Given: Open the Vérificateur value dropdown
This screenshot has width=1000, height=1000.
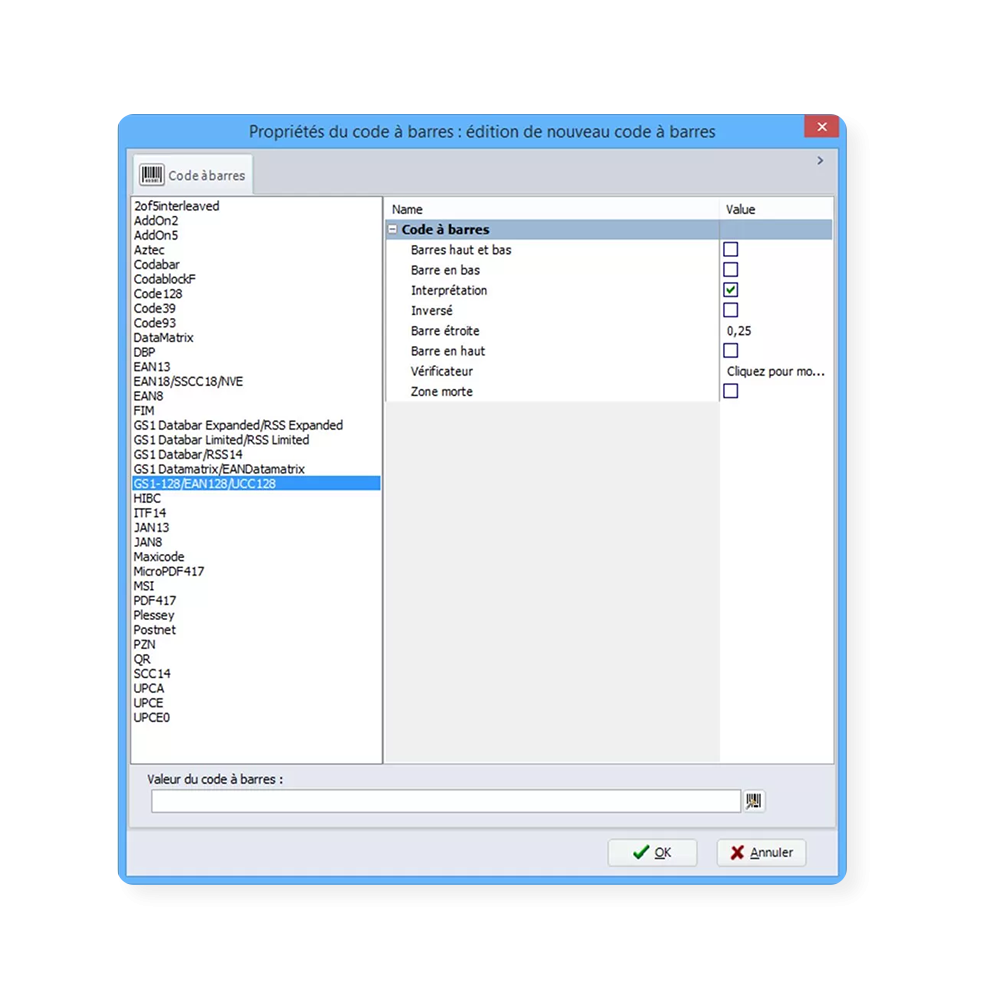Looking at the screenshot, I should pos(775,371).
